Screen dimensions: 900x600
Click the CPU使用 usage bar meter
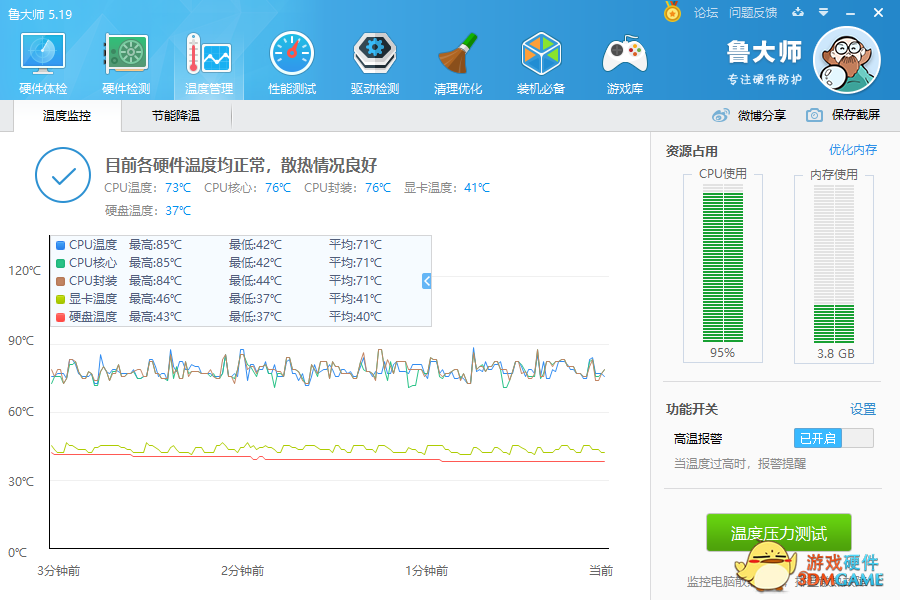pyautogui.click(x=722, y=265)
